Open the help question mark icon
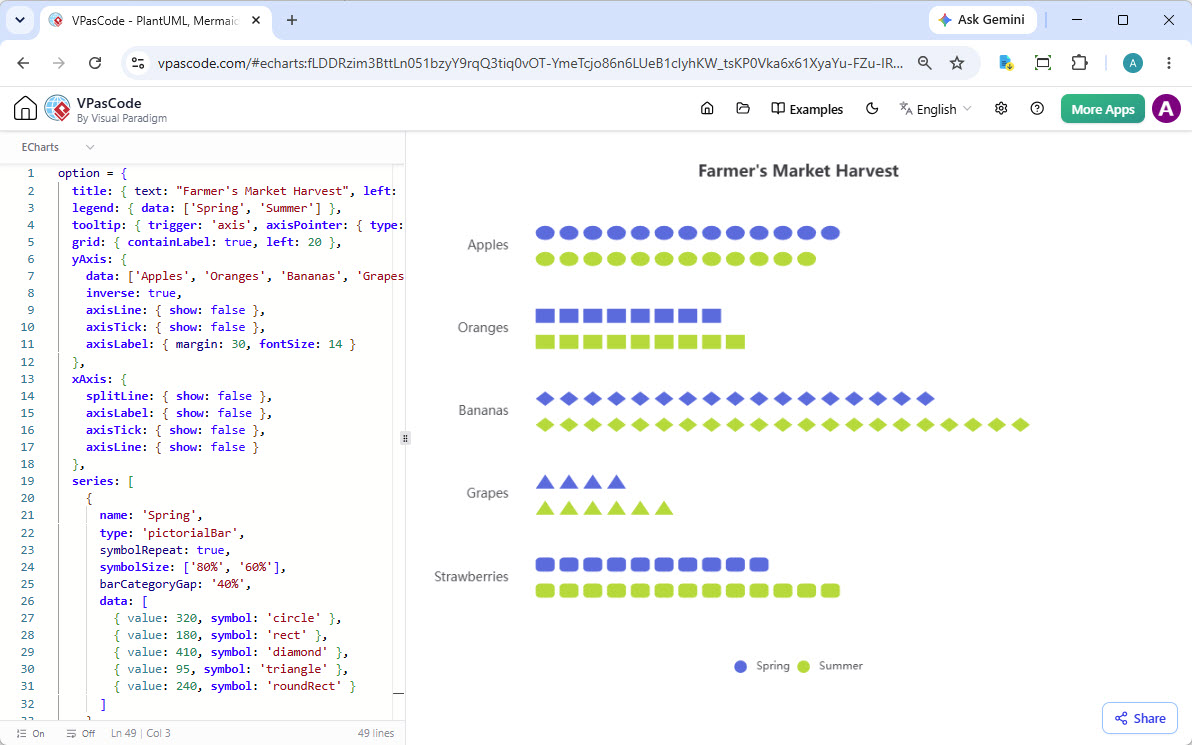 [x=1037, y=109]
